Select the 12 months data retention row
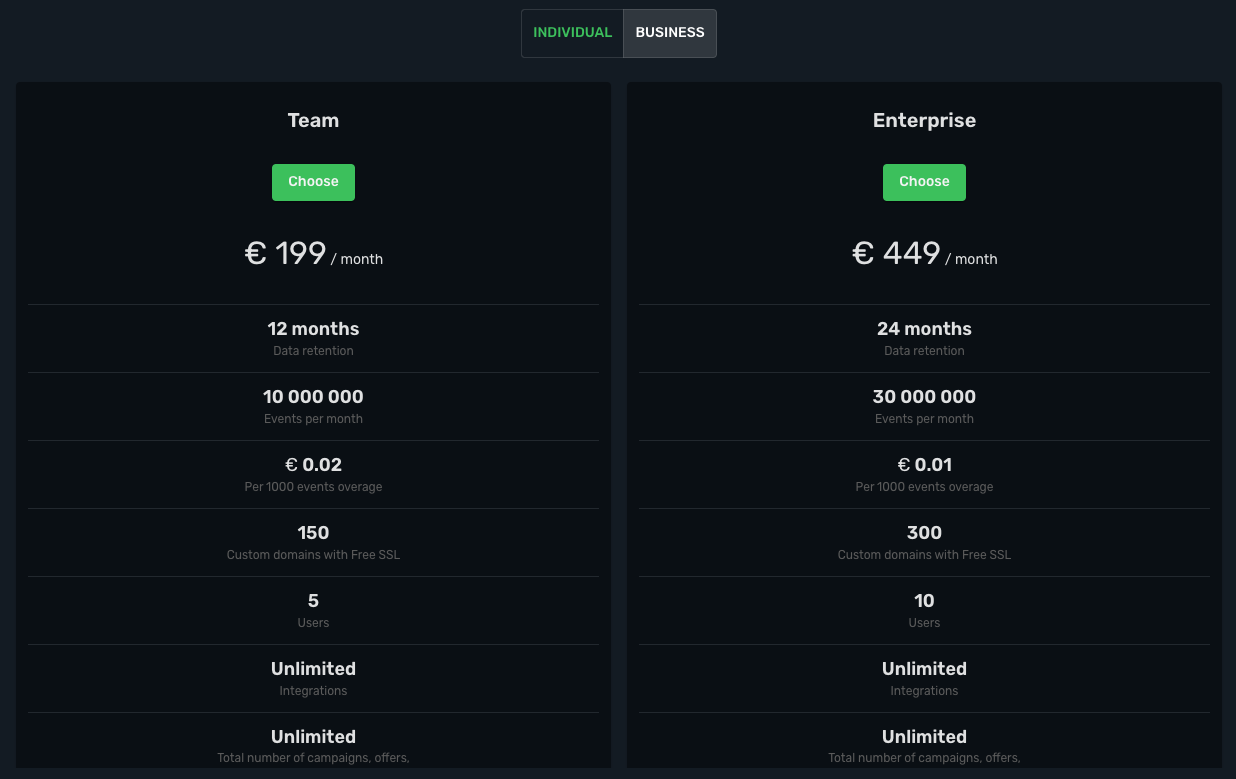Viewport: 1236px width, 779px height. click(313, 328)
